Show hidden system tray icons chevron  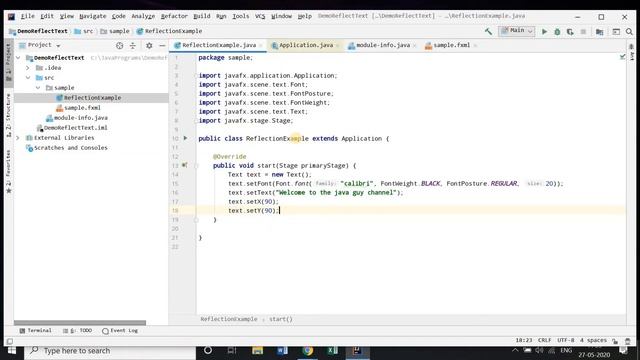coord(515,351)
